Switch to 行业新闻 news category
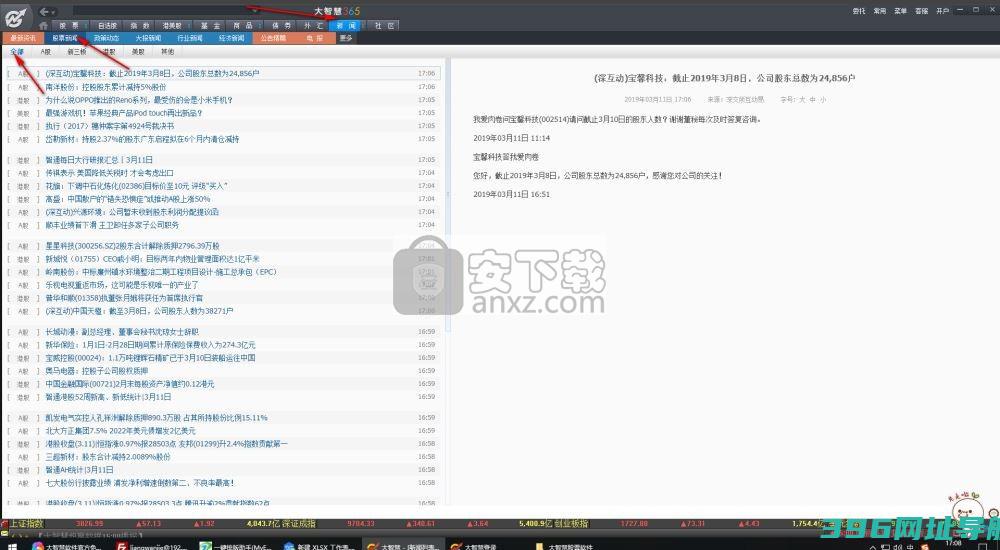Screen dimensions: 1000x550 coord(190,38)
